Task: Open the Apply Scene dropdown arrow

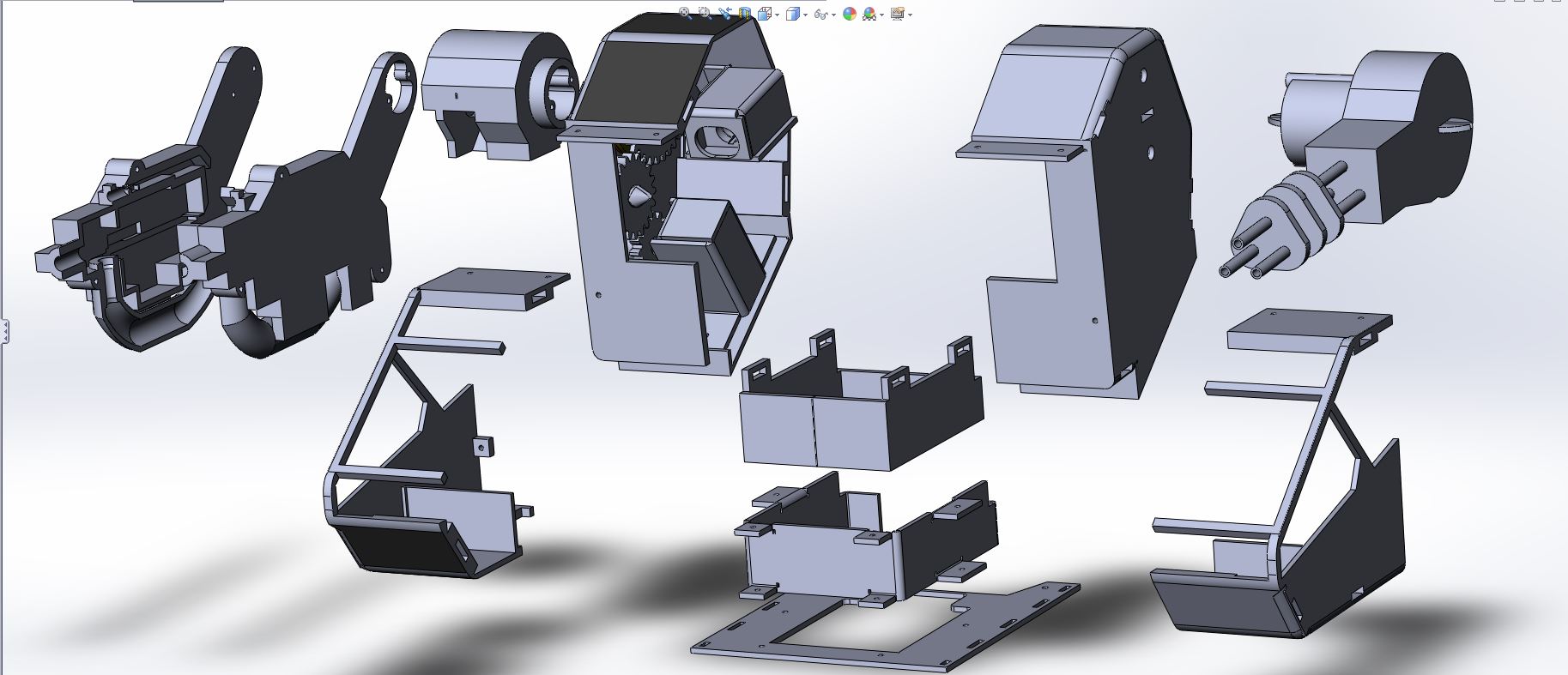Action: [881, 15]
